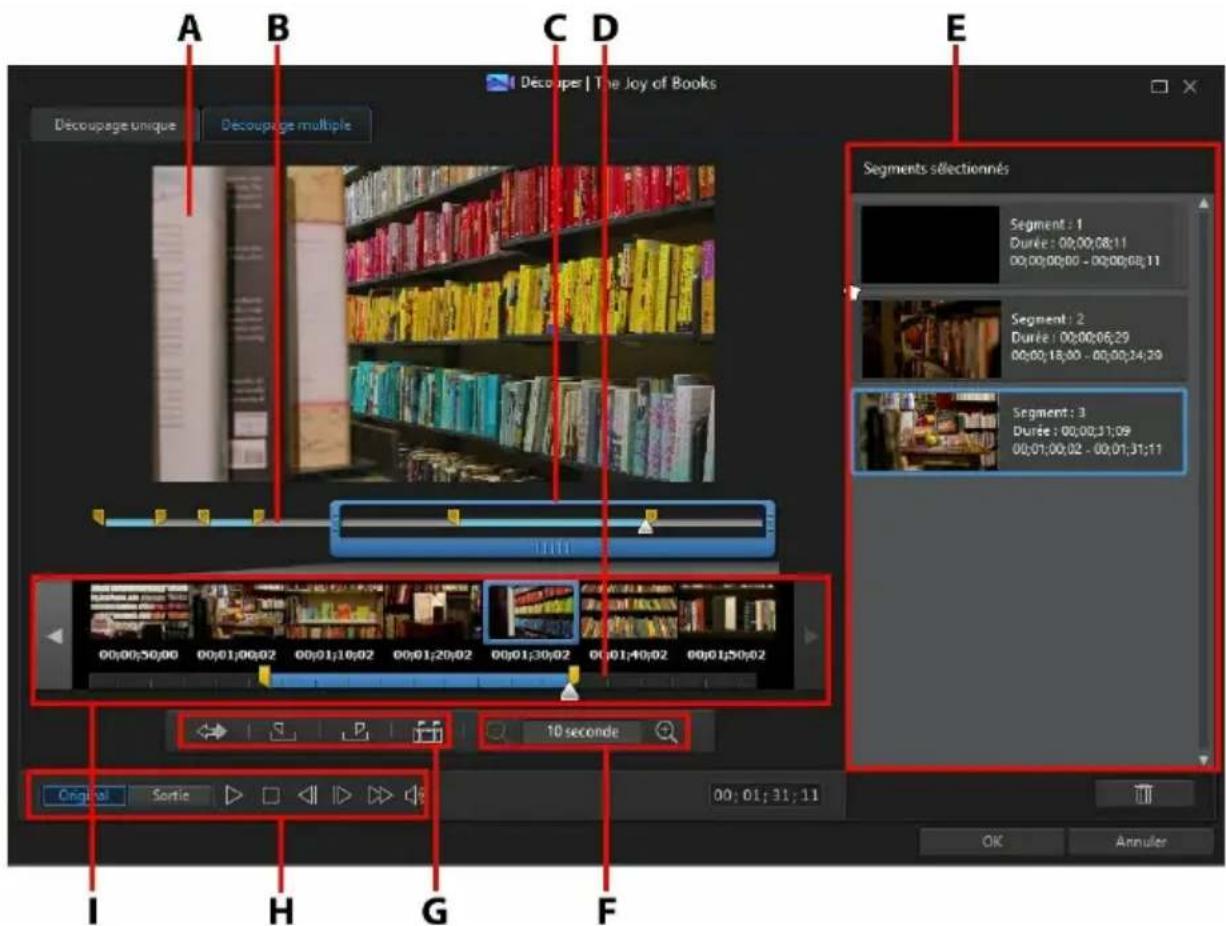Click the scene detection filmstrip icon

pyautogui.click(x=427, y=732)
